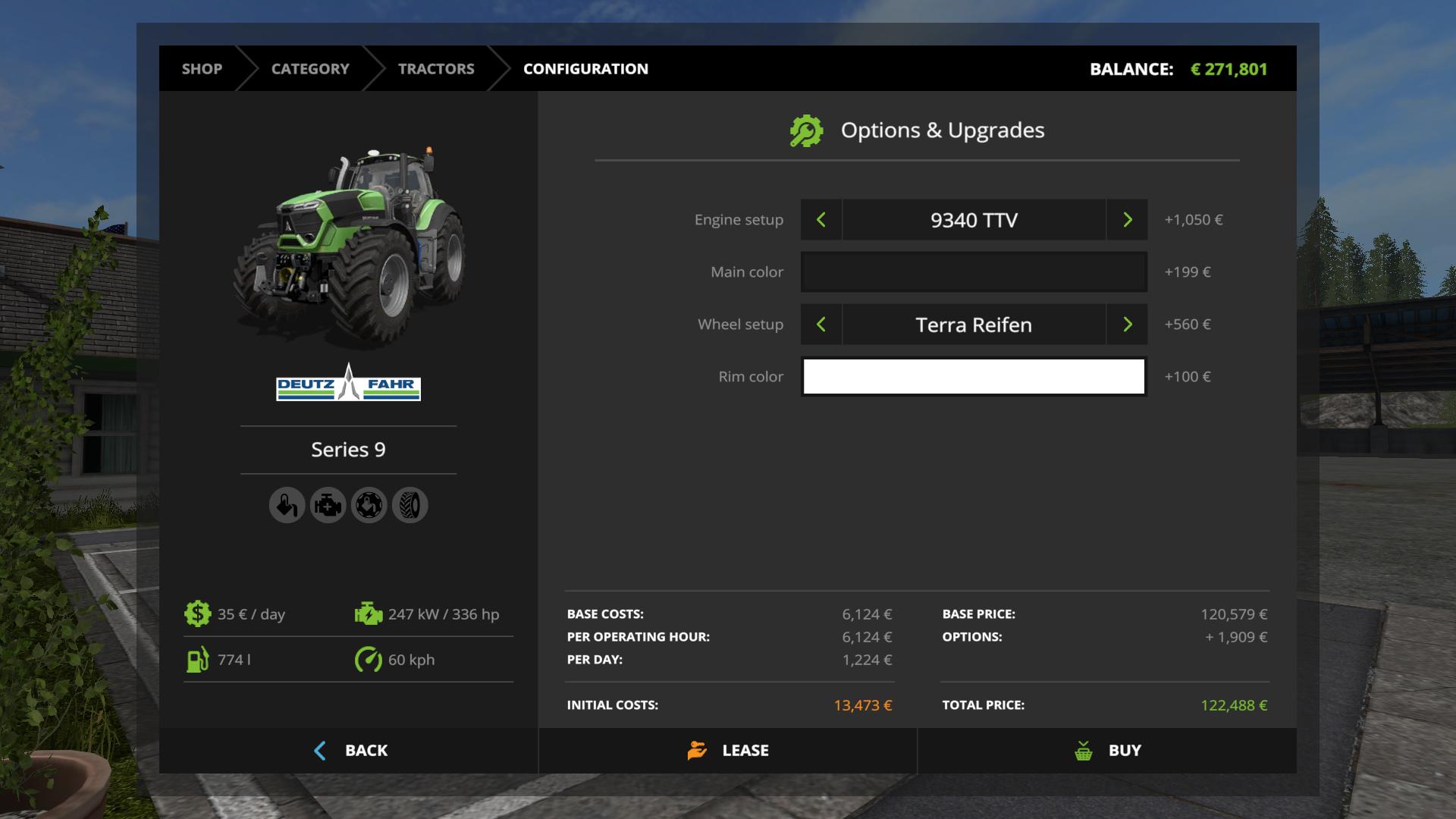Click the daily upkeep cost dollar icon
The height and width of the screenshot is (819, 1456).
point(197,613)
